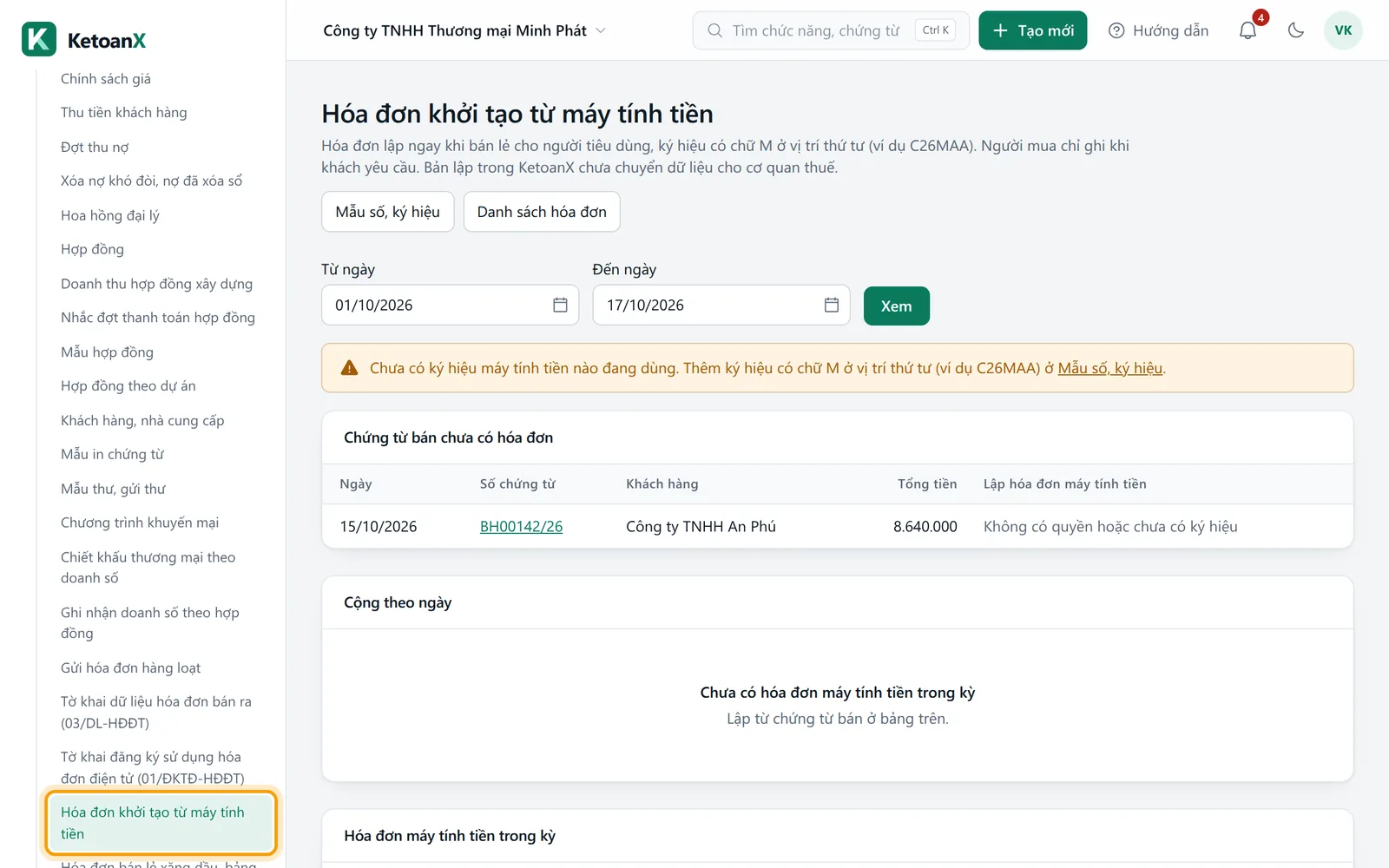Expand the company selector dropdown
The width and height of the screenshot is (1389, 868).
pyautogui.click(x=464, y=30)
